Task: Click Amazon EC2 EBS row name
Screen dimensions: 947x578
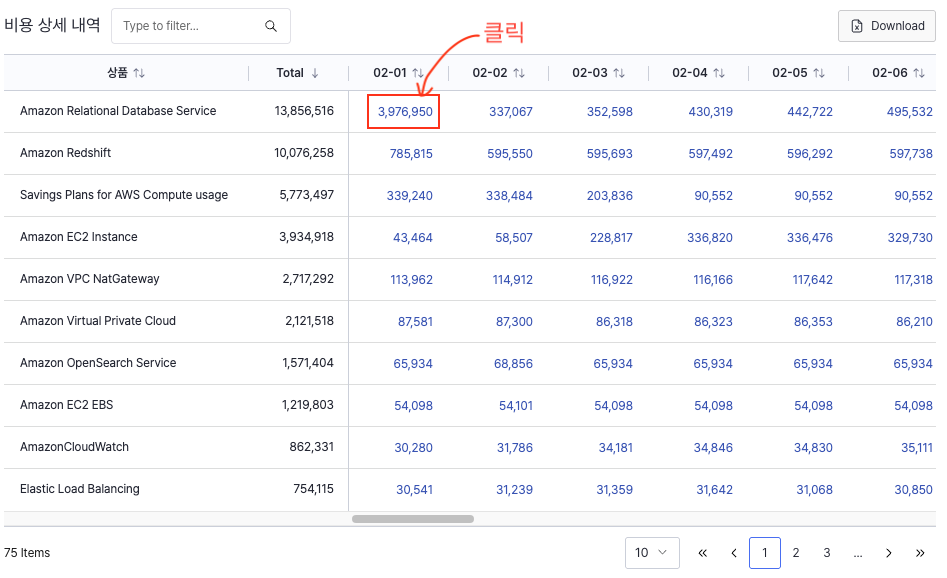Action: [66, 405]
